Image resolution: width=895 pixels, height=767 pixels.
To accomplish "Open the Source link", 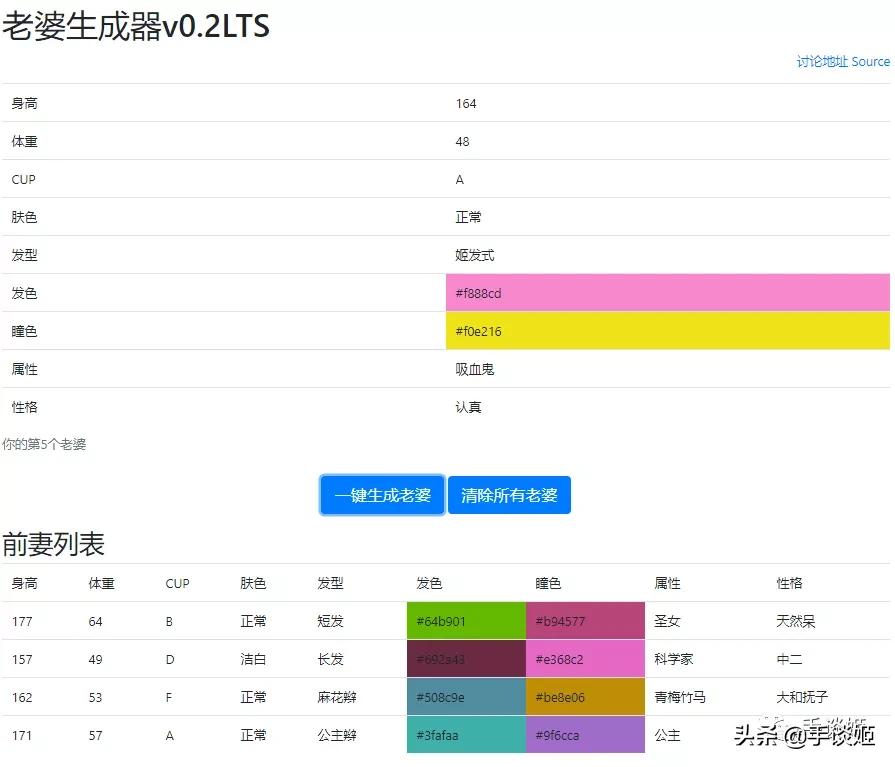I will tap(872, 62).
